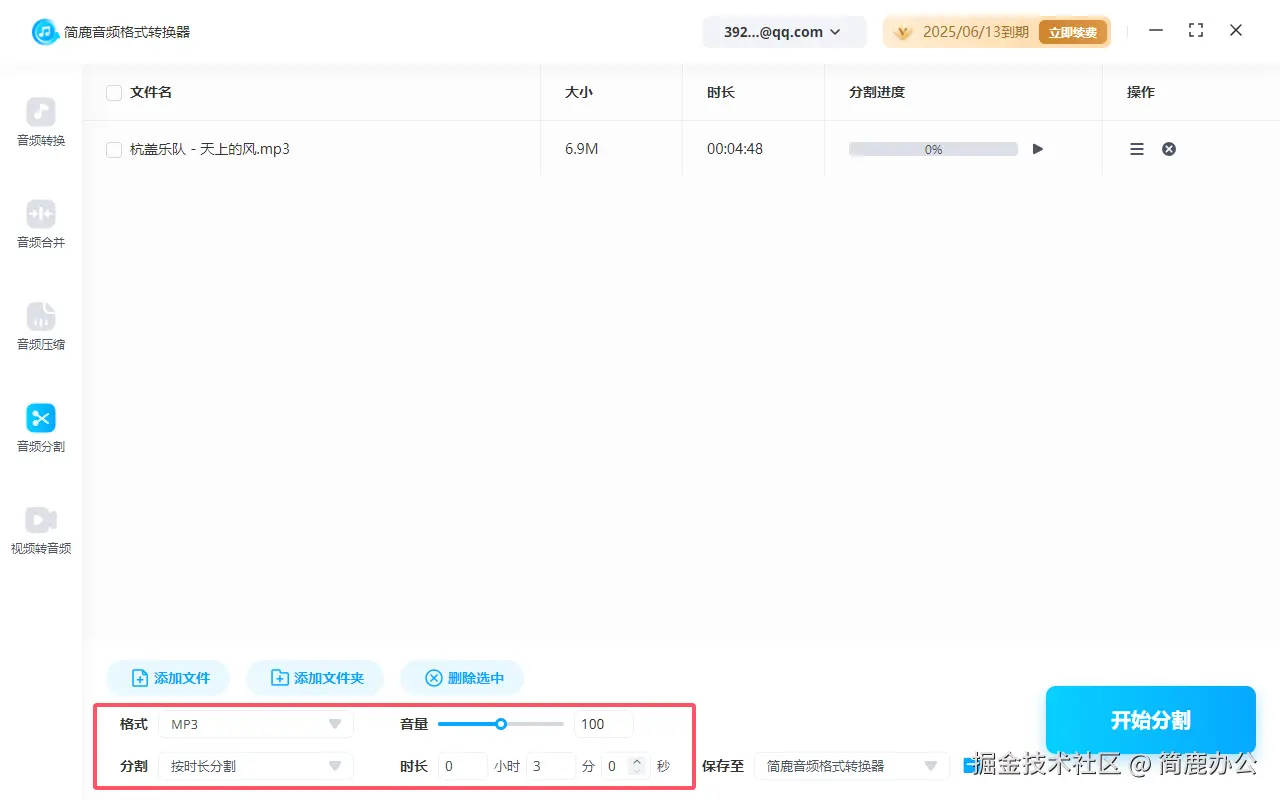Toggle the select-all checkbox beside 文件名
Screen dimensions: 1280x800
point(114,93)
